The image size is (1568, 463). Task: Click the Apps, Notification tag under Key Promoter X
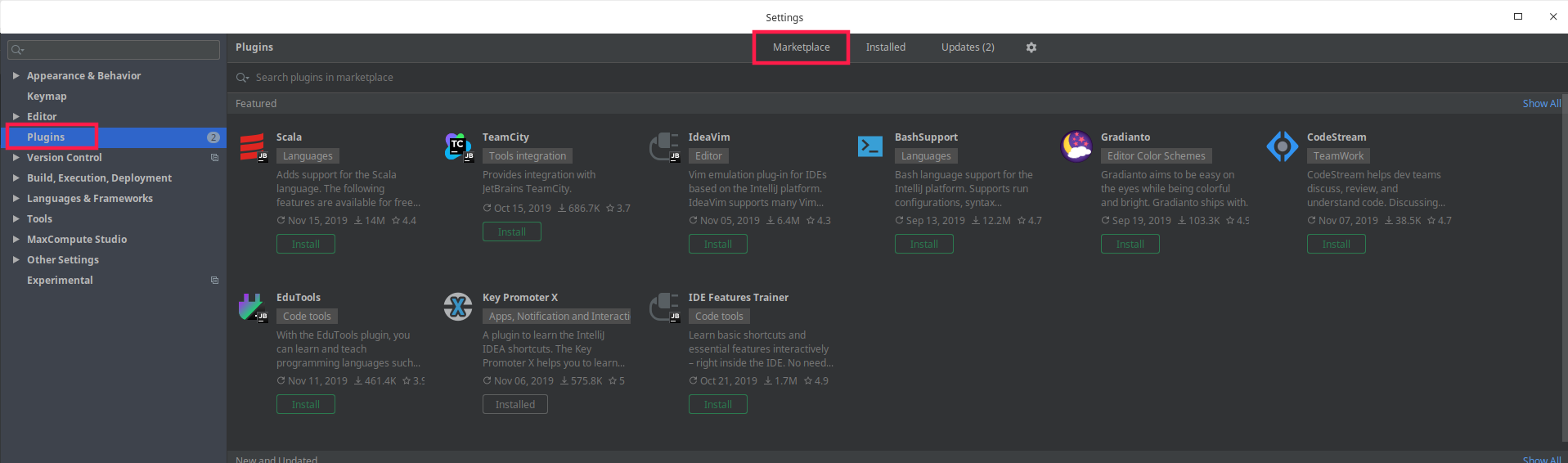[557, 317]
